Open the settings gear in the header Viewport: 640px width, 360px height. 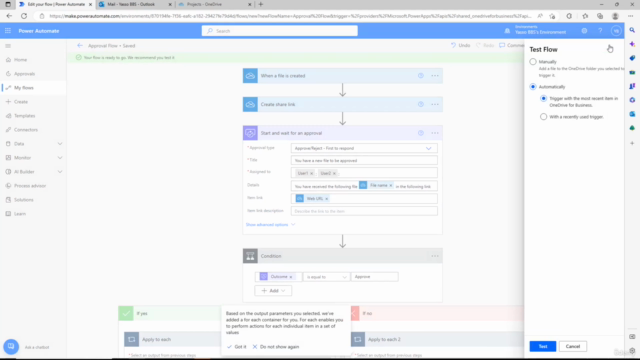point(584,31)
